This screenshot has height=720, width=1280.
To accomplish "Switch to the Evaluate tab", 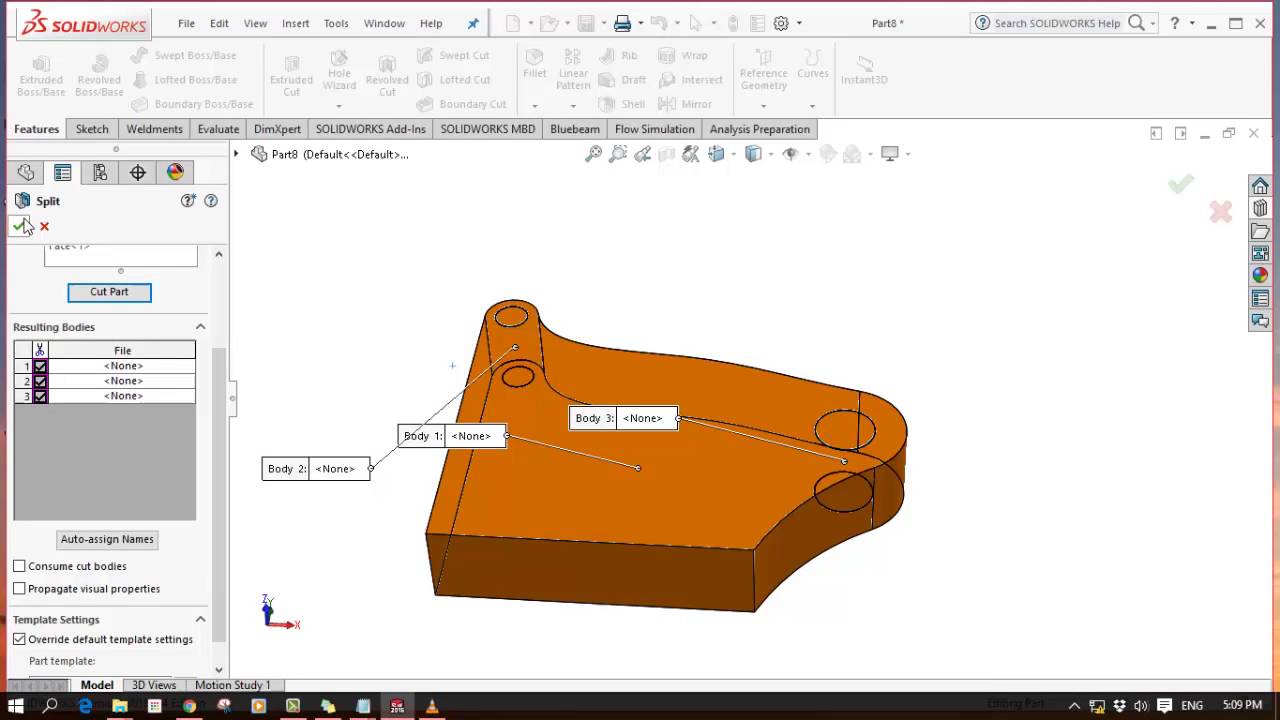I will [218, 129].
